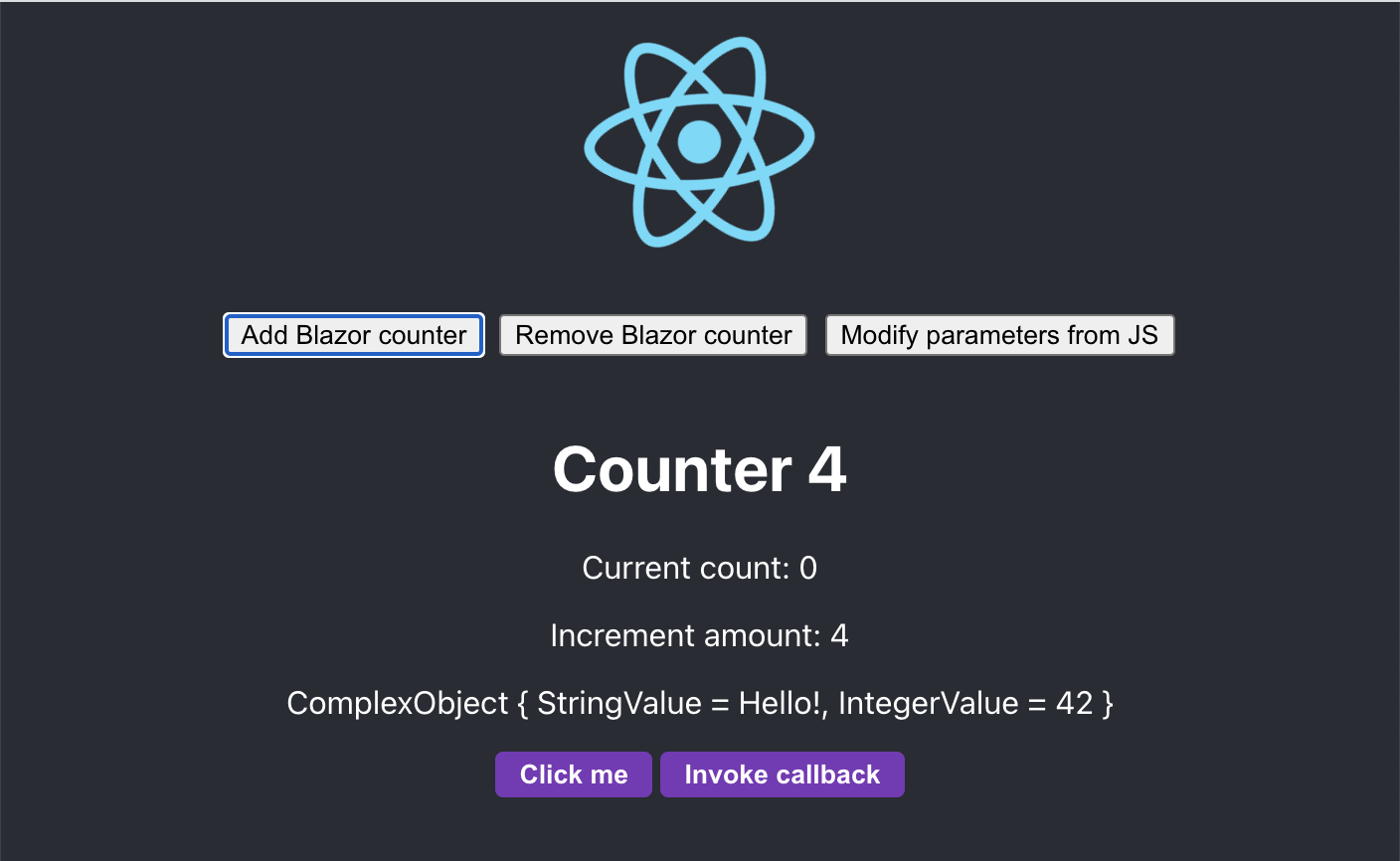Select the 'Increment amount: 4' label
The width and height of the screenshot is (1400, 861).
point(699,635)
